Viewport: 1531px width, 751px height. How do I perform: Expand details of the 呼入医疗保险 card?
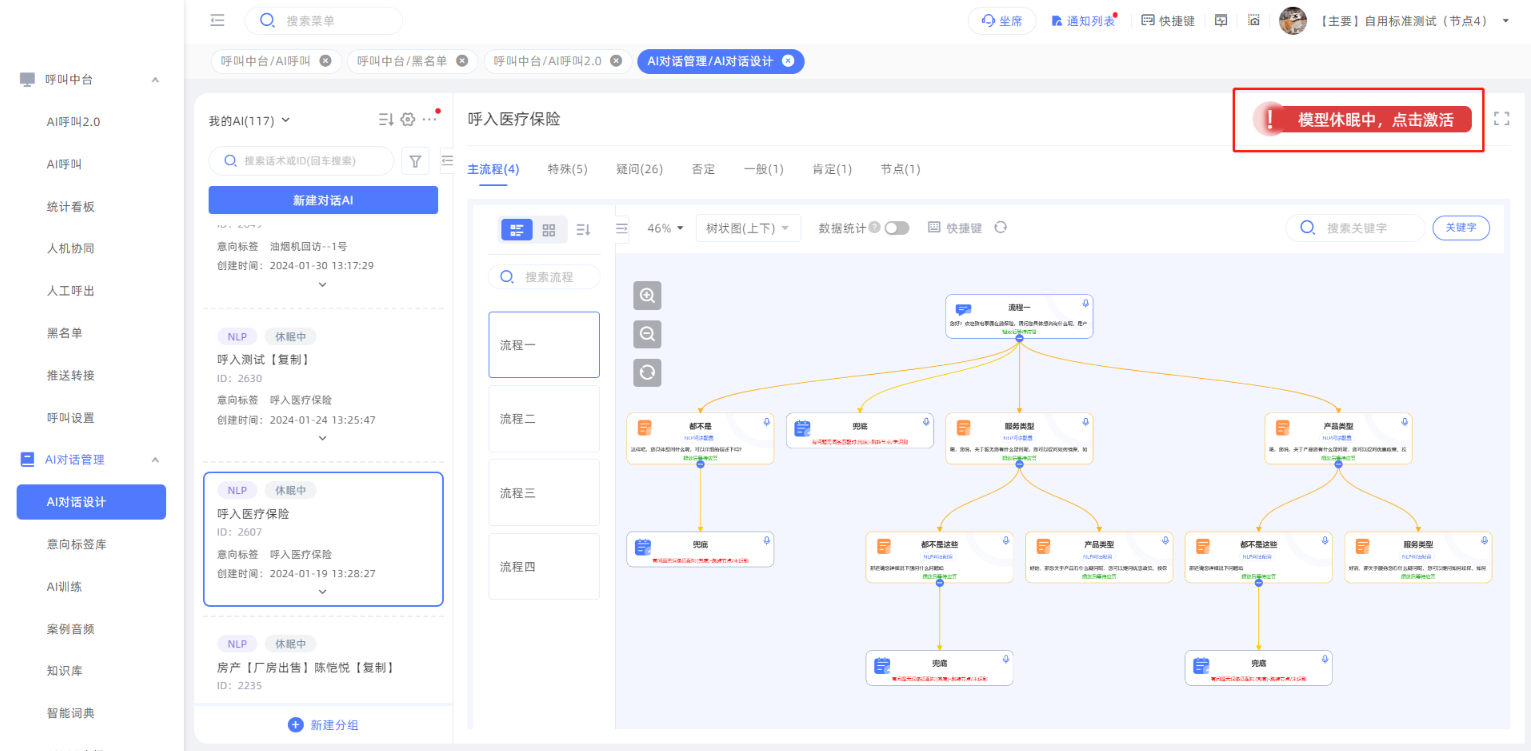point(322,591)
